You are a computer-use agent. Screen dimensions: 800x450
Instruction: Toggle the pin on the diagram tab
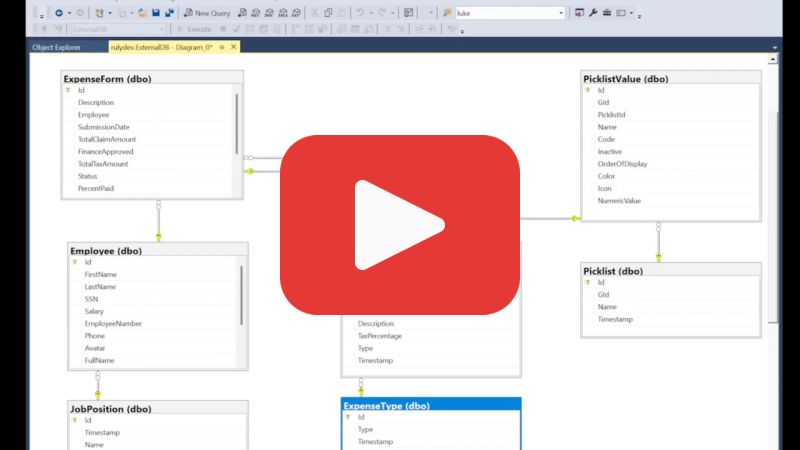click(222, 47)
